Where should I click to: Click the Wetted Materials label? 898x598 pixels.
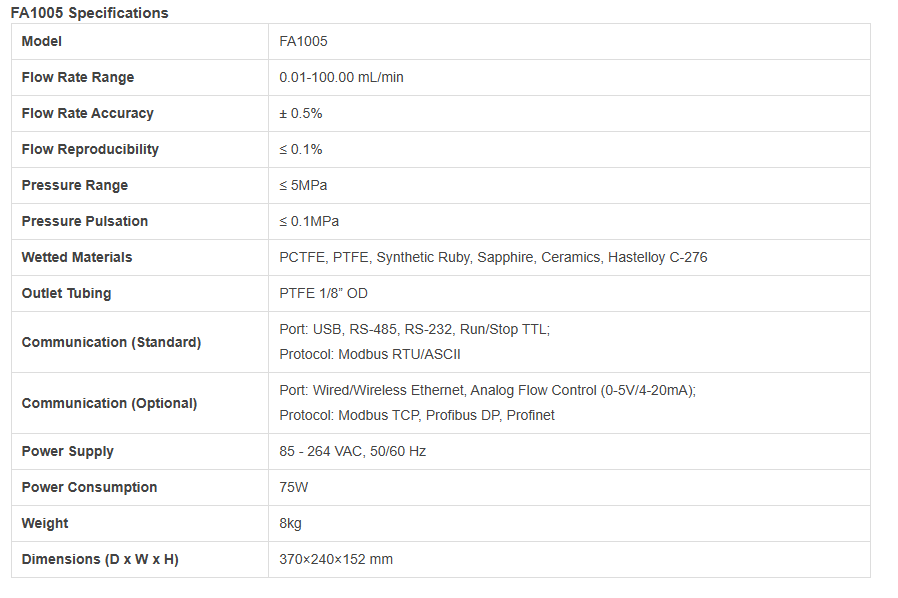77,257
